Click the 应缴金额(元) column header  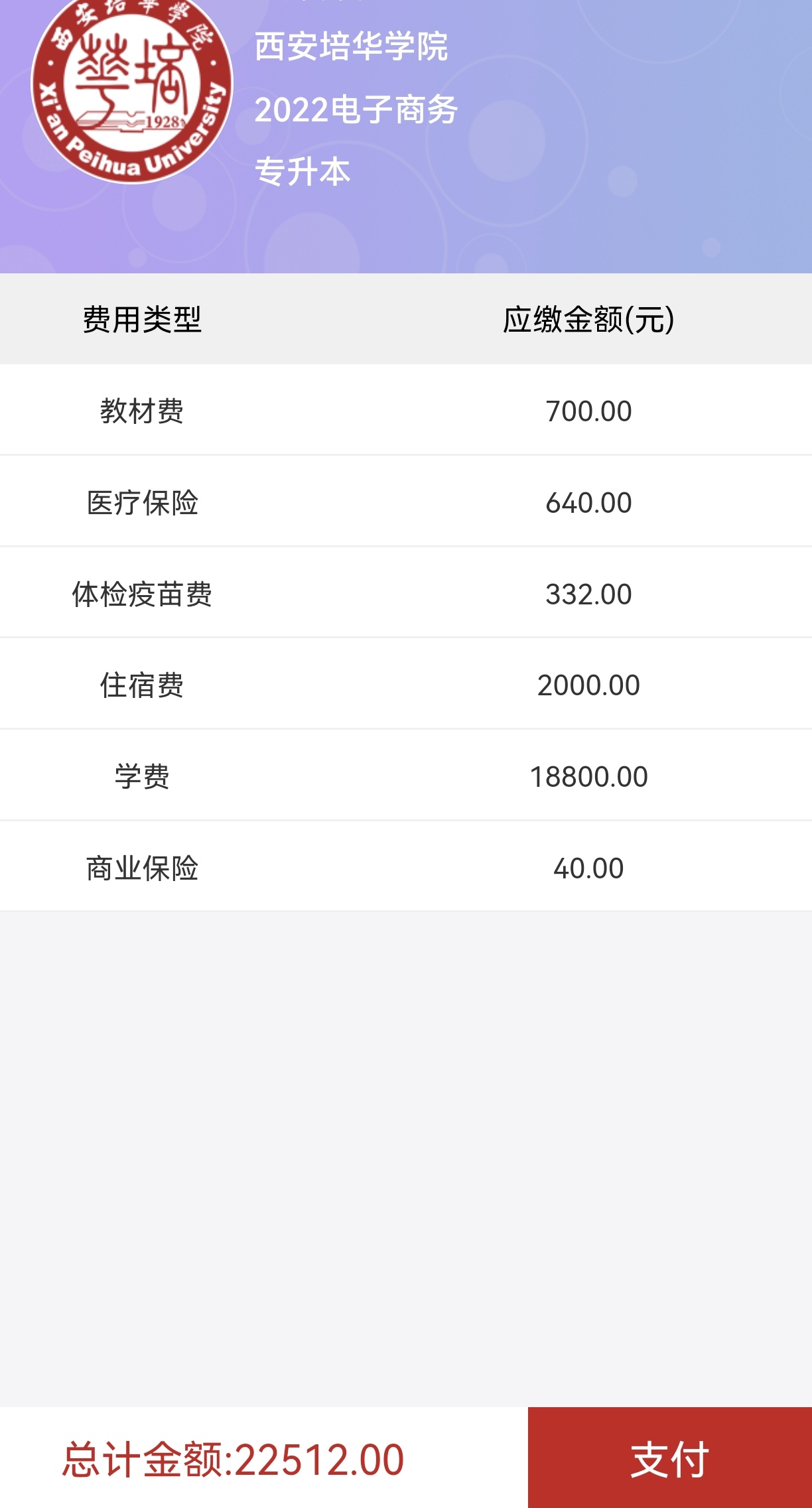point(588,319)
